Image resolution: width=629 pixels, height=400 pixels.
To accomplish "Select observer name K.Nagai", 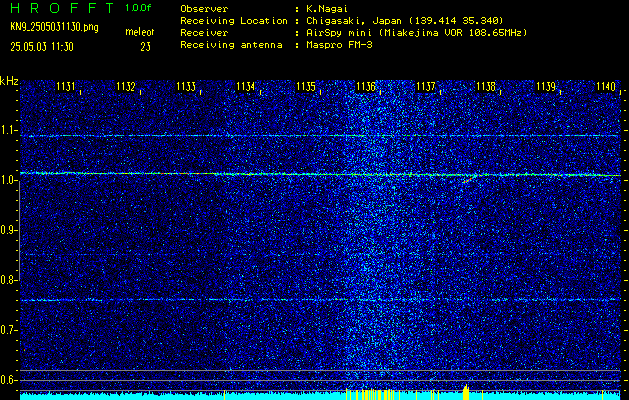I will pos(326,9).
